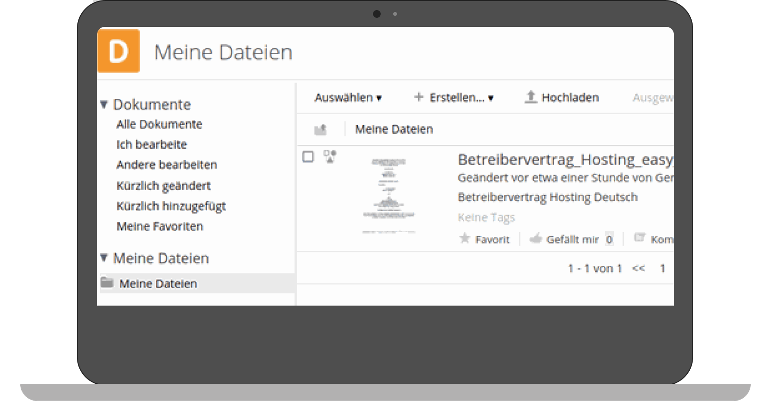Click the Meine Dateien breadcrumb
The height and width of the screenshot is (402, 770).
[394, 129]
